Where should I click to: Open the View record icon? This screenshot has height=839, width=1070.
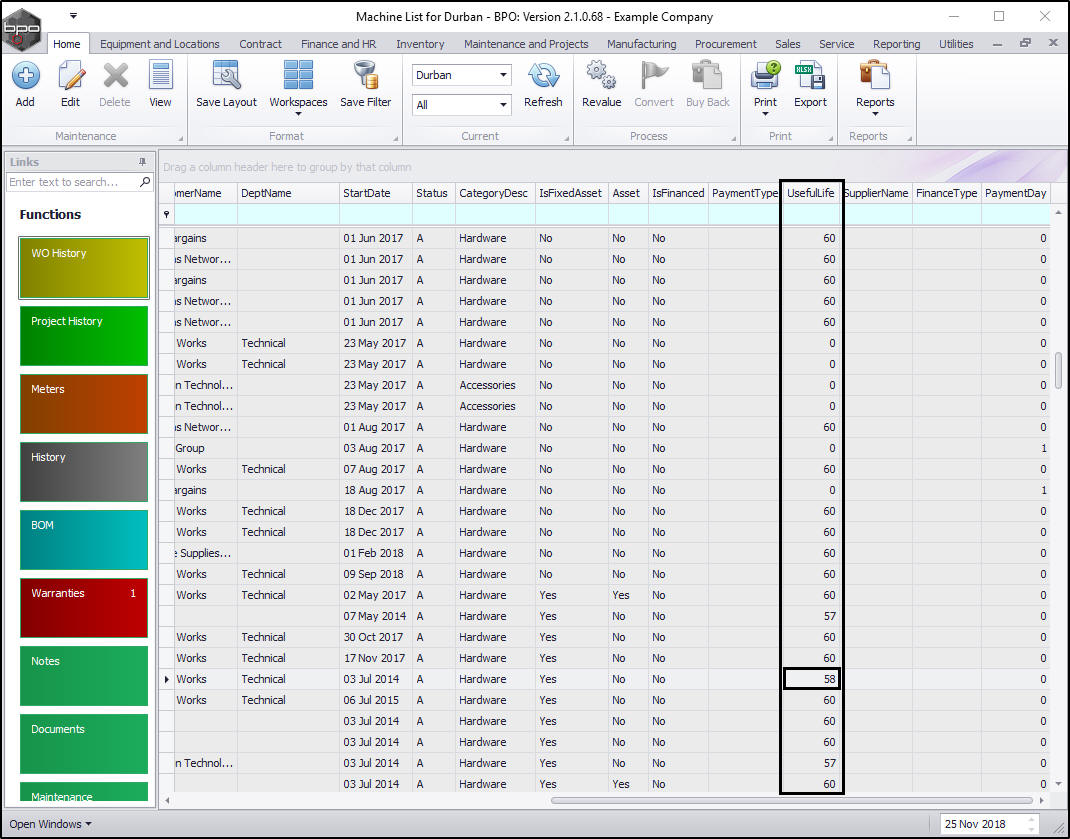click(160, 76)
